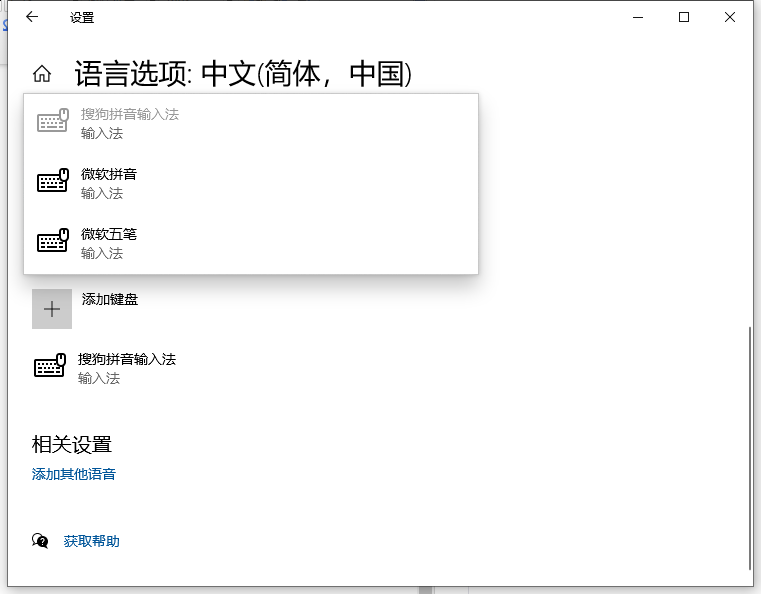Click the 相关设置 section heading

pyautogui.click(x=72, y=445)
